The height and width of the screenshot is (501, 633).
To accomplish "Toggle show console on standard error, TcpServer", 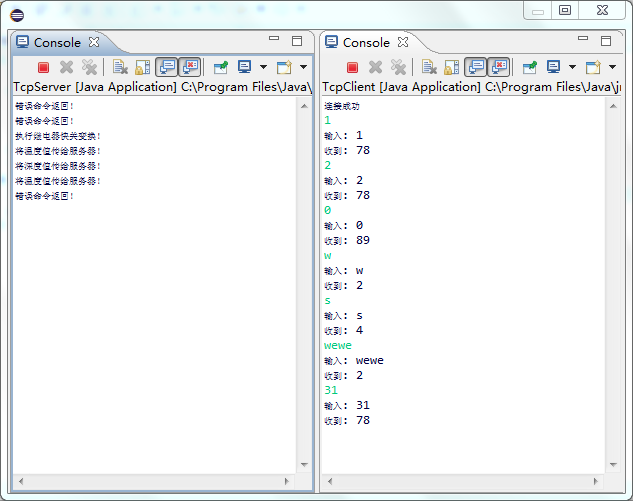I will pyautogui.click(x=189, y=67).
